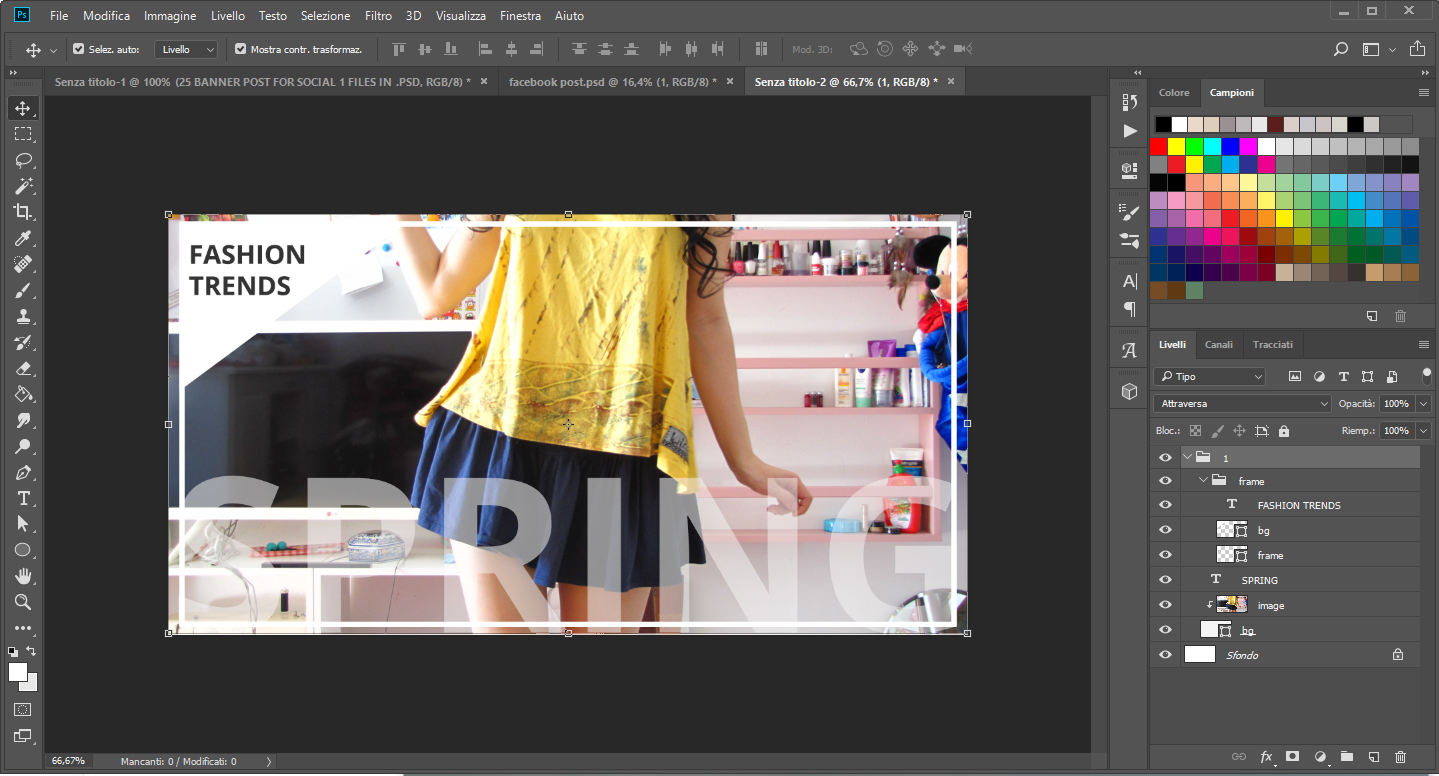Open the Attraversa blend mode dropdown
The width and height of the screenshot is (1439, 776).
[1242, 404]
